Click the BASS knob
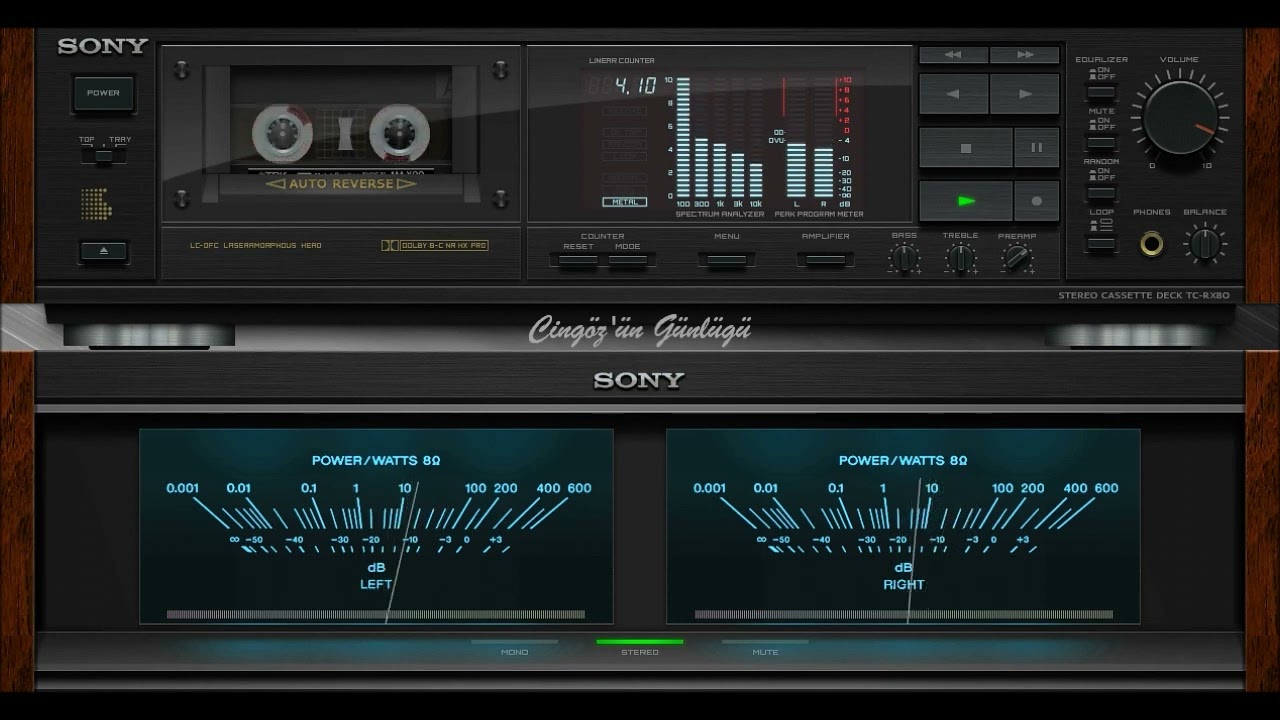 pos(904,258)
